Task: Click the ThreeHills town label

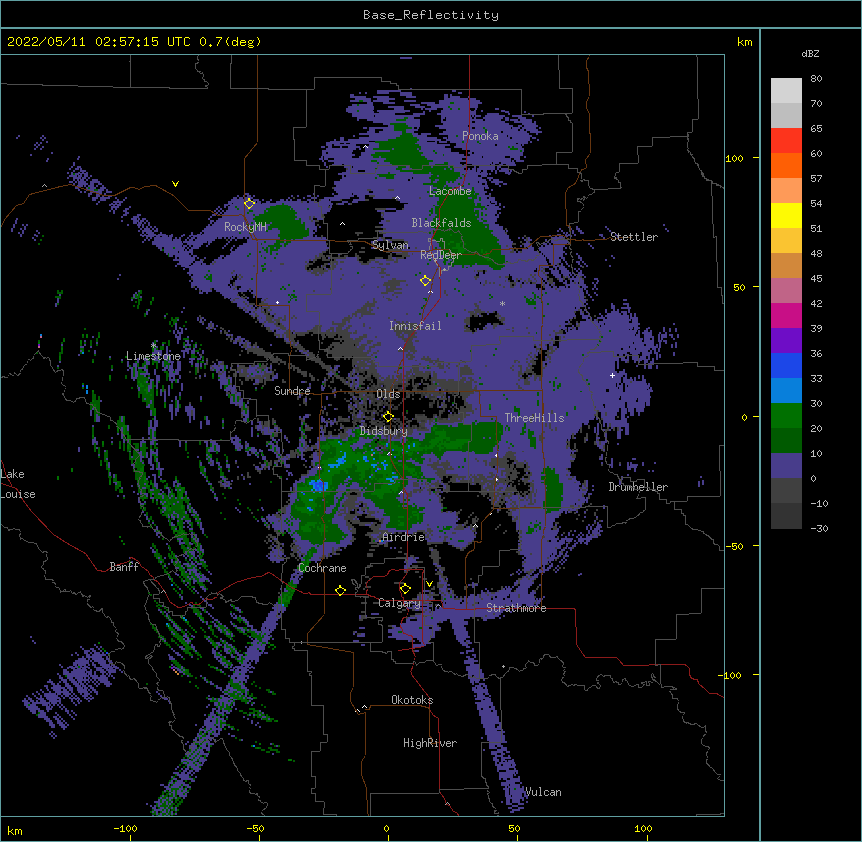Action: point(534,418)
